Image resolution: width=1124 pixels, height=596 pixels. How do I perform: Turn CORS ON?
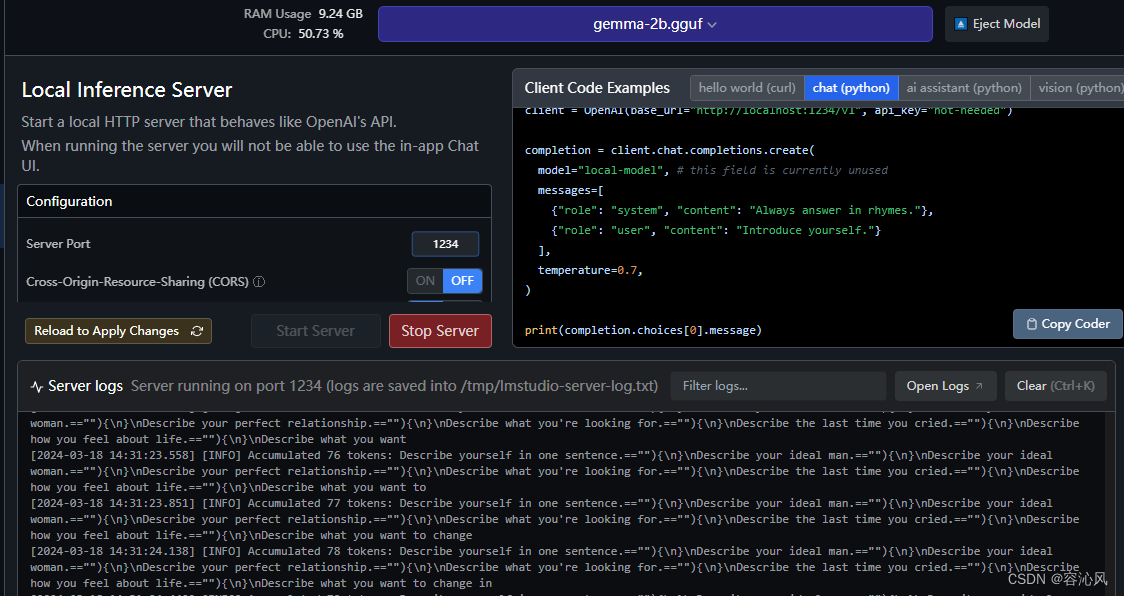(x=425, y=281)
